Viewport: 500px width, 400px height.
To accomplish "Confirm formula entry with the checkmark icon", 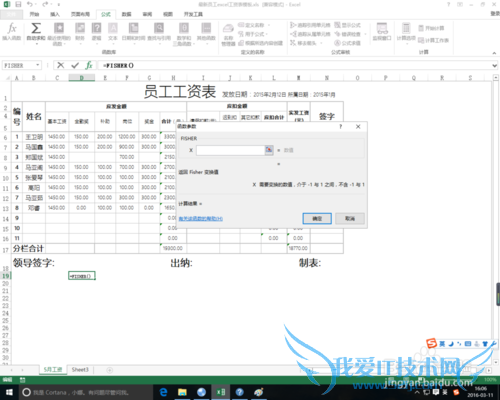I will coord(75,65).
